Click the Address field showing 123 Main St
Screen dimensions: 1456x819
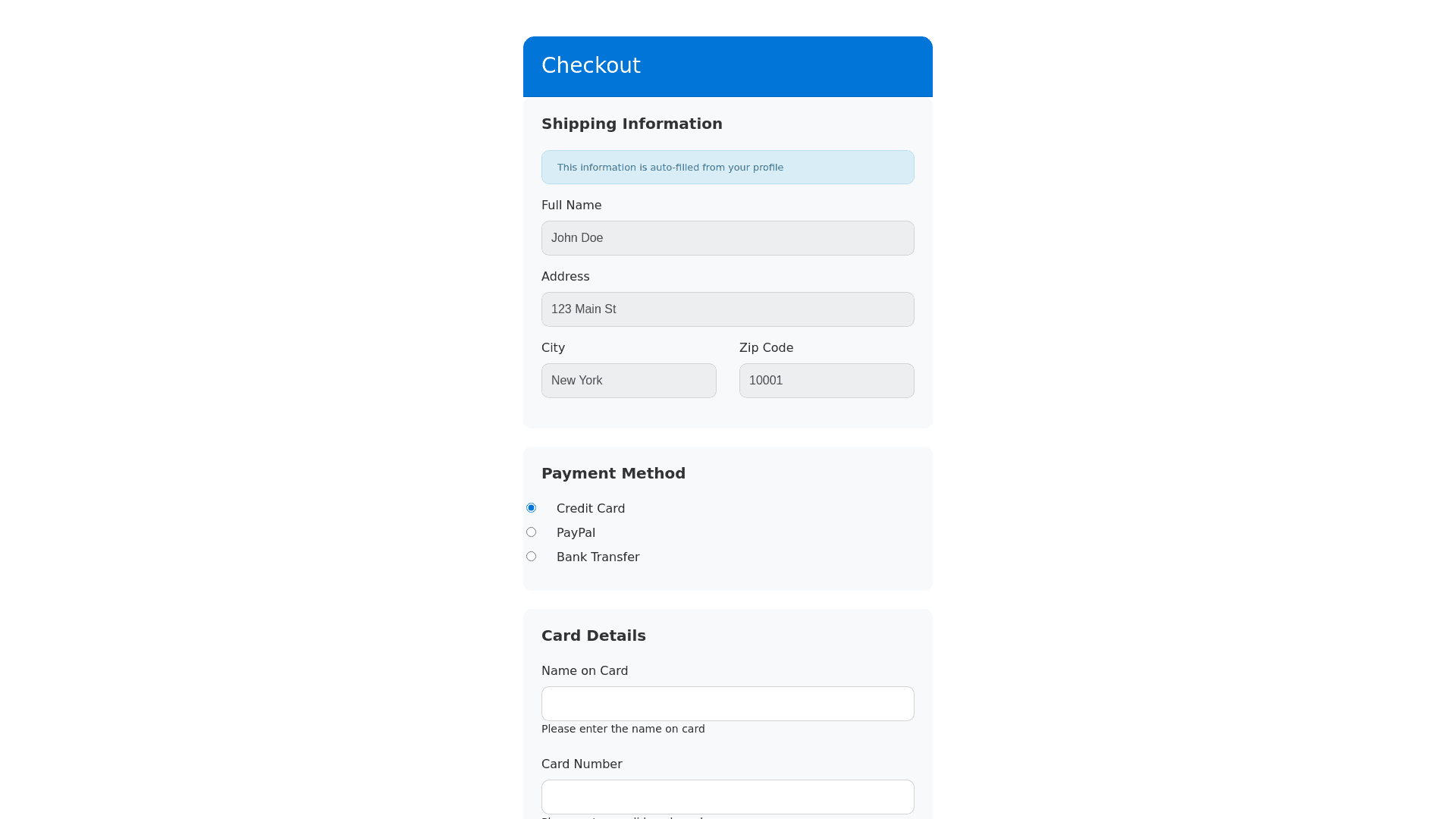[727, 309]
